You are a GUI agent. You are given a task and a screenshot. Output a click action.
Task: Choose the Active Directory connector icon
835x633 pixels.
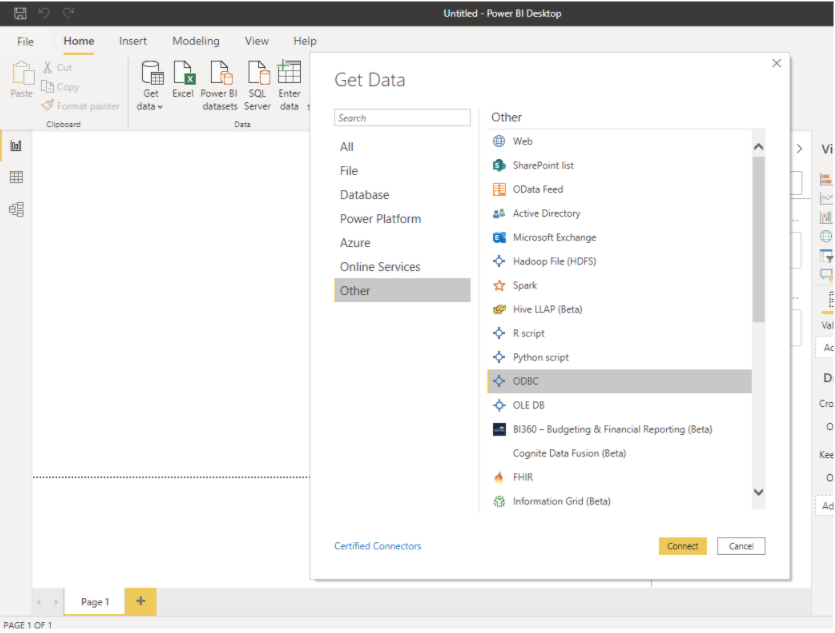(499, 213)
